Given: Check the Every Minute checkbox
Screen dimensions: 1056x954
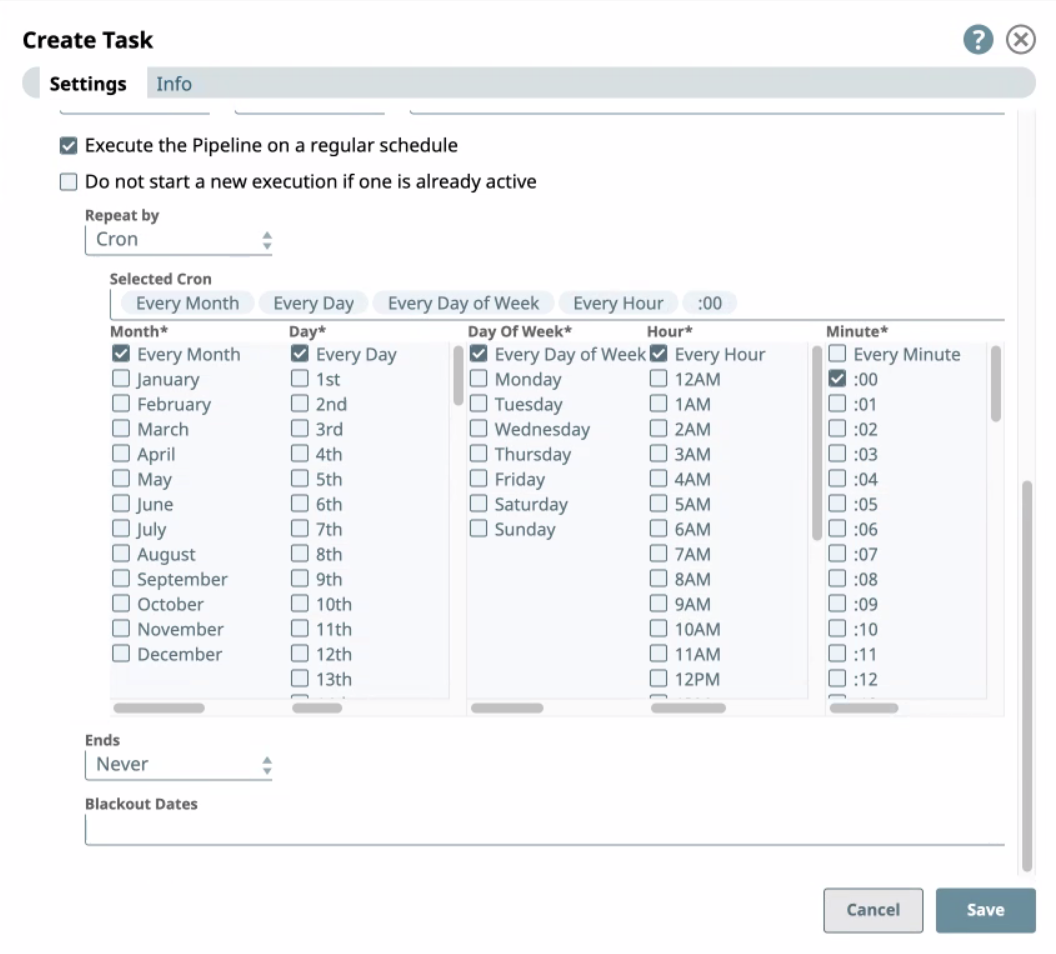Looking at the screenshot, I should point(838,354).
